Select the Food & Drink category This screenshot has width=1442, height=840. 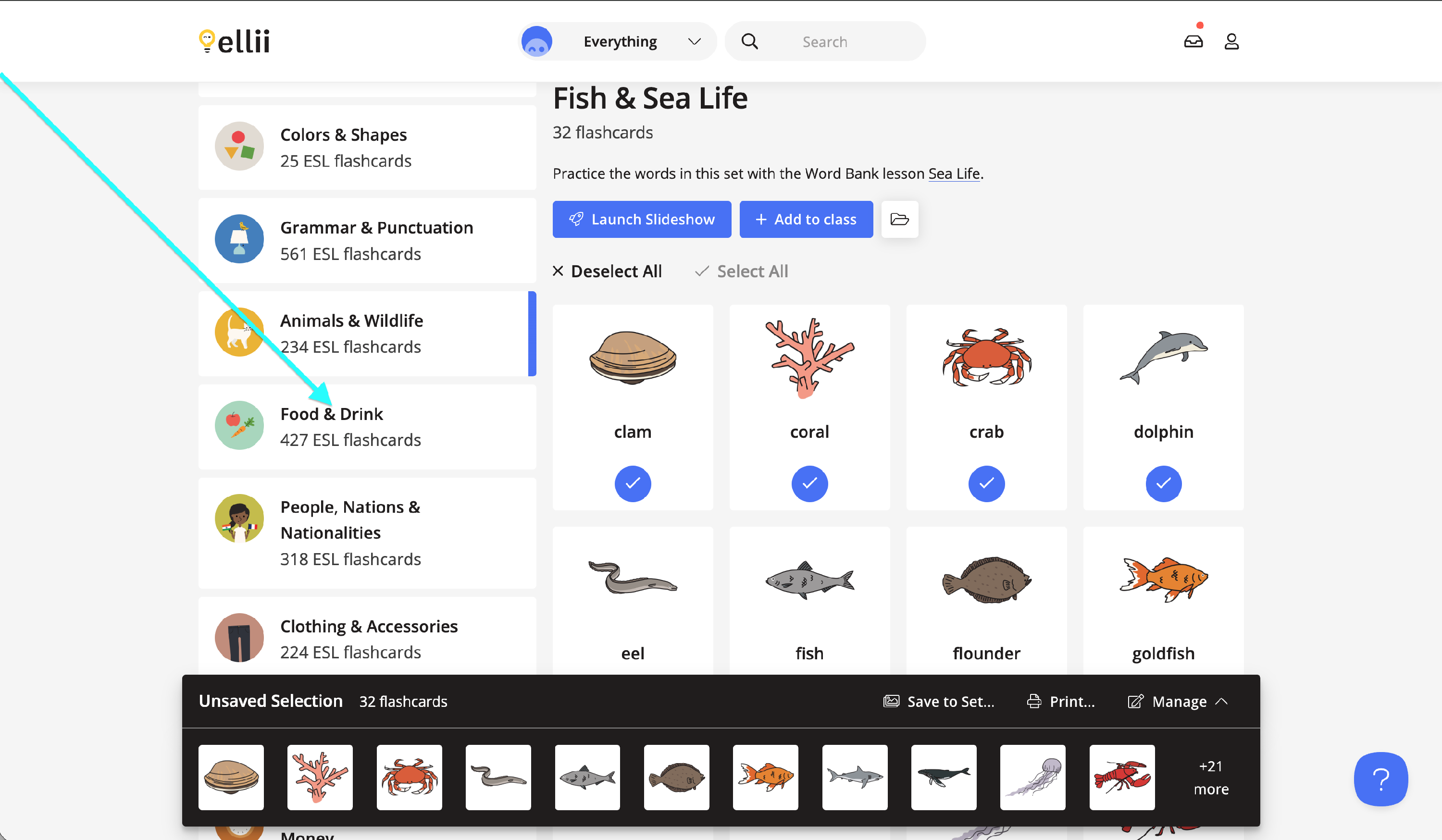click(367, 427)
